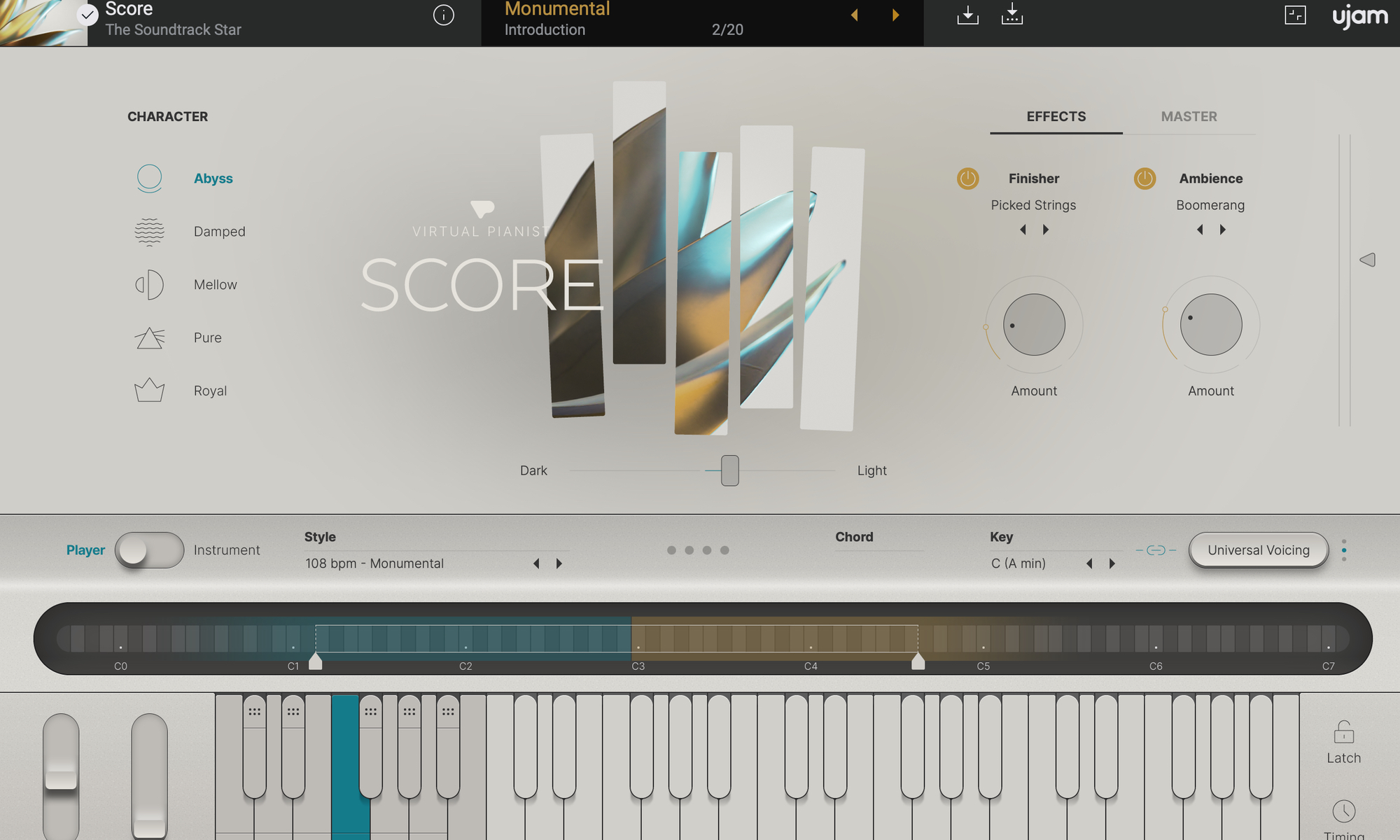
Task: Select the Mellow character icon
Action: tap(149, 285)
